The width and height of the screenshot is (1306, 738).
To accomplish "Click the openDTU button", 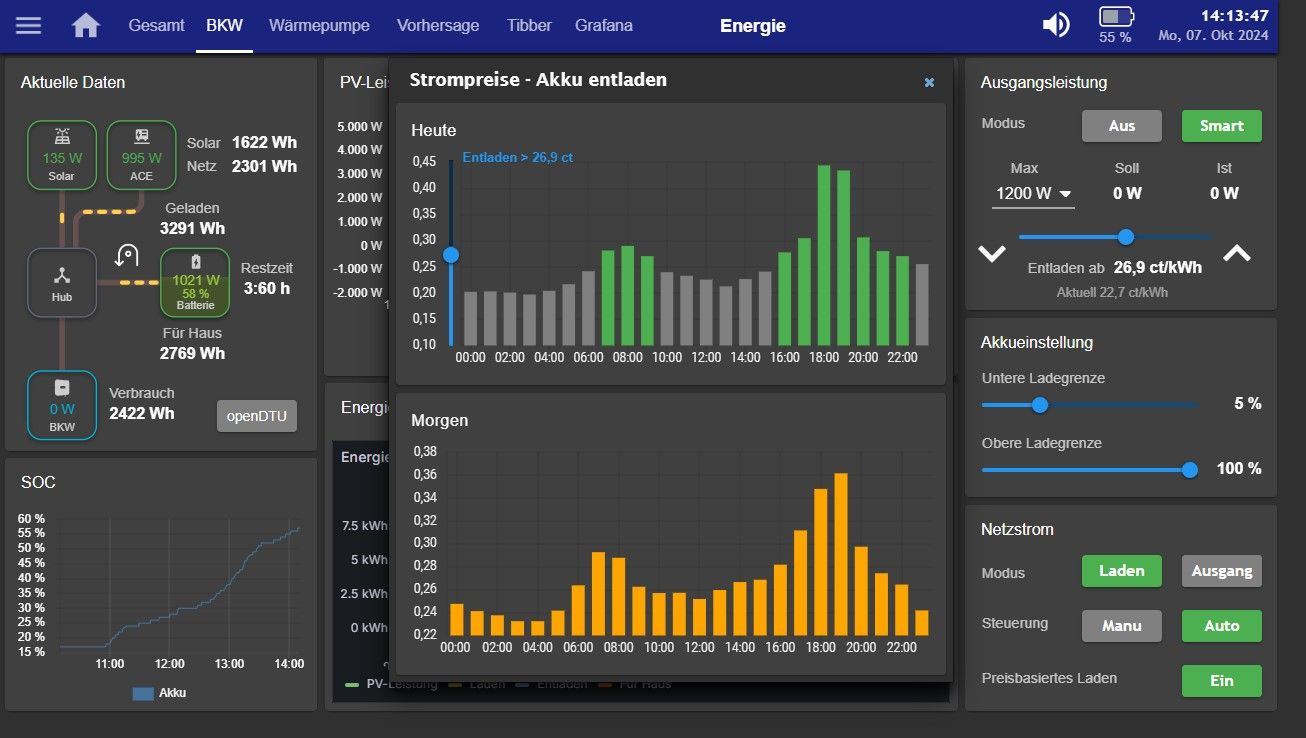I will pyautogui.click(x=257, y=416).
